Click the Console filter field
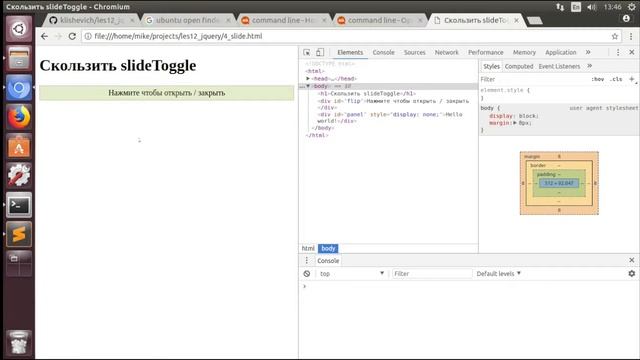The height and width of the screenshot is (360, 640). pos(431,273)
